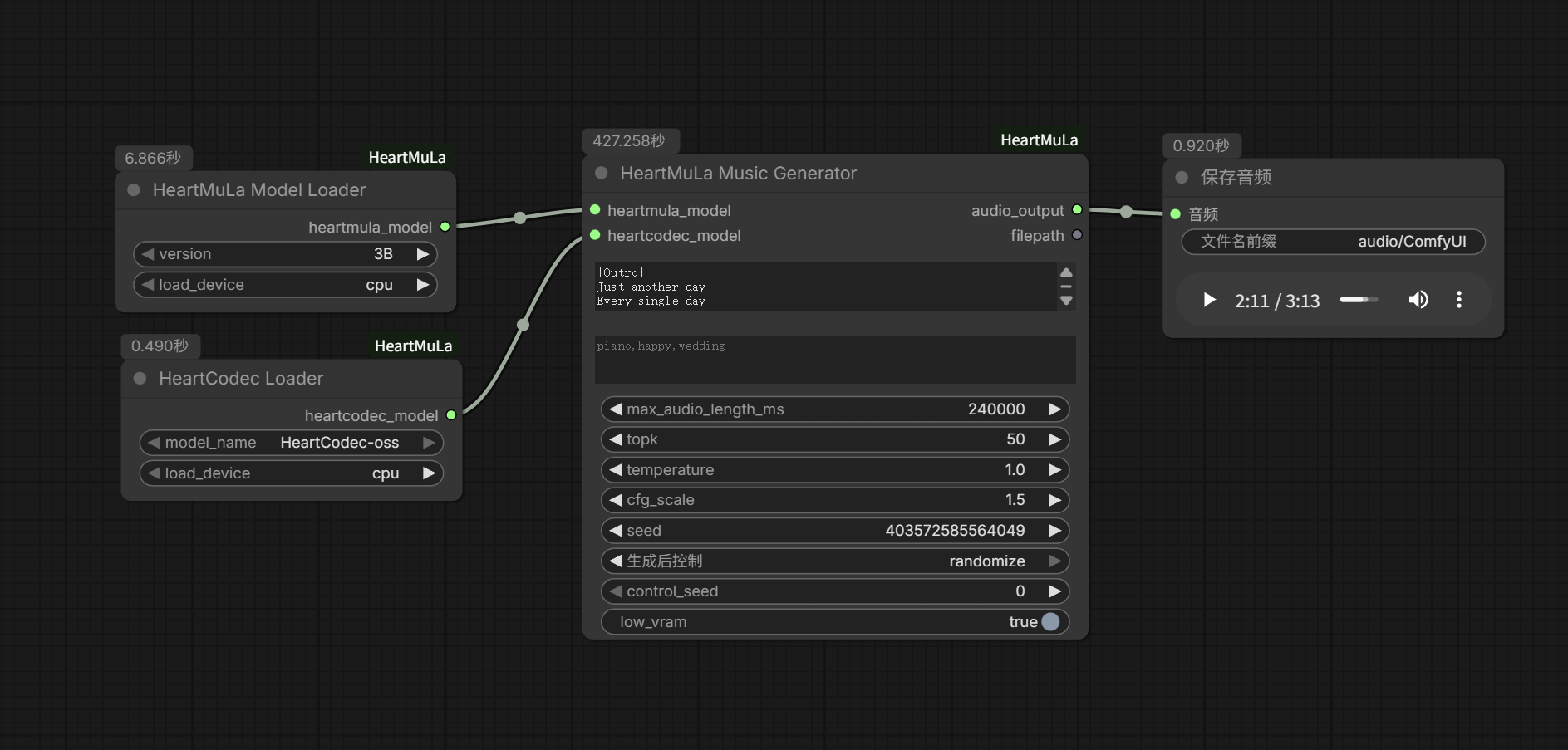Toggle the low_vram switch

[1050, 622]
